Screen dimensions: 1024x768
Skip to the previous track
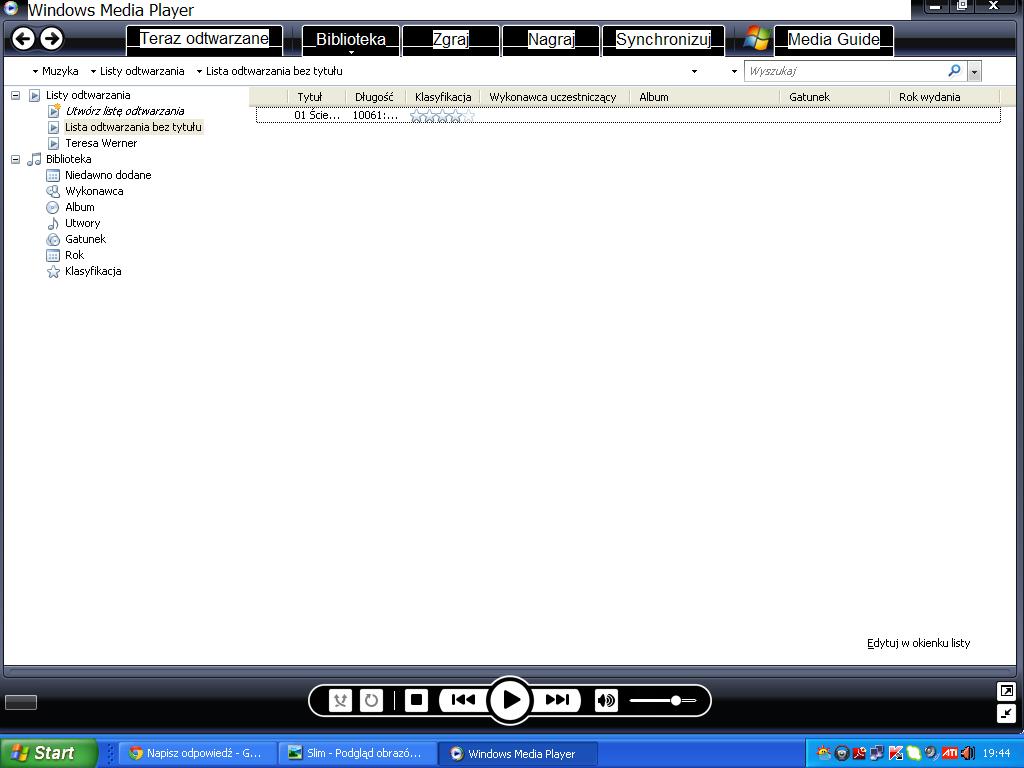click(463, 700)
